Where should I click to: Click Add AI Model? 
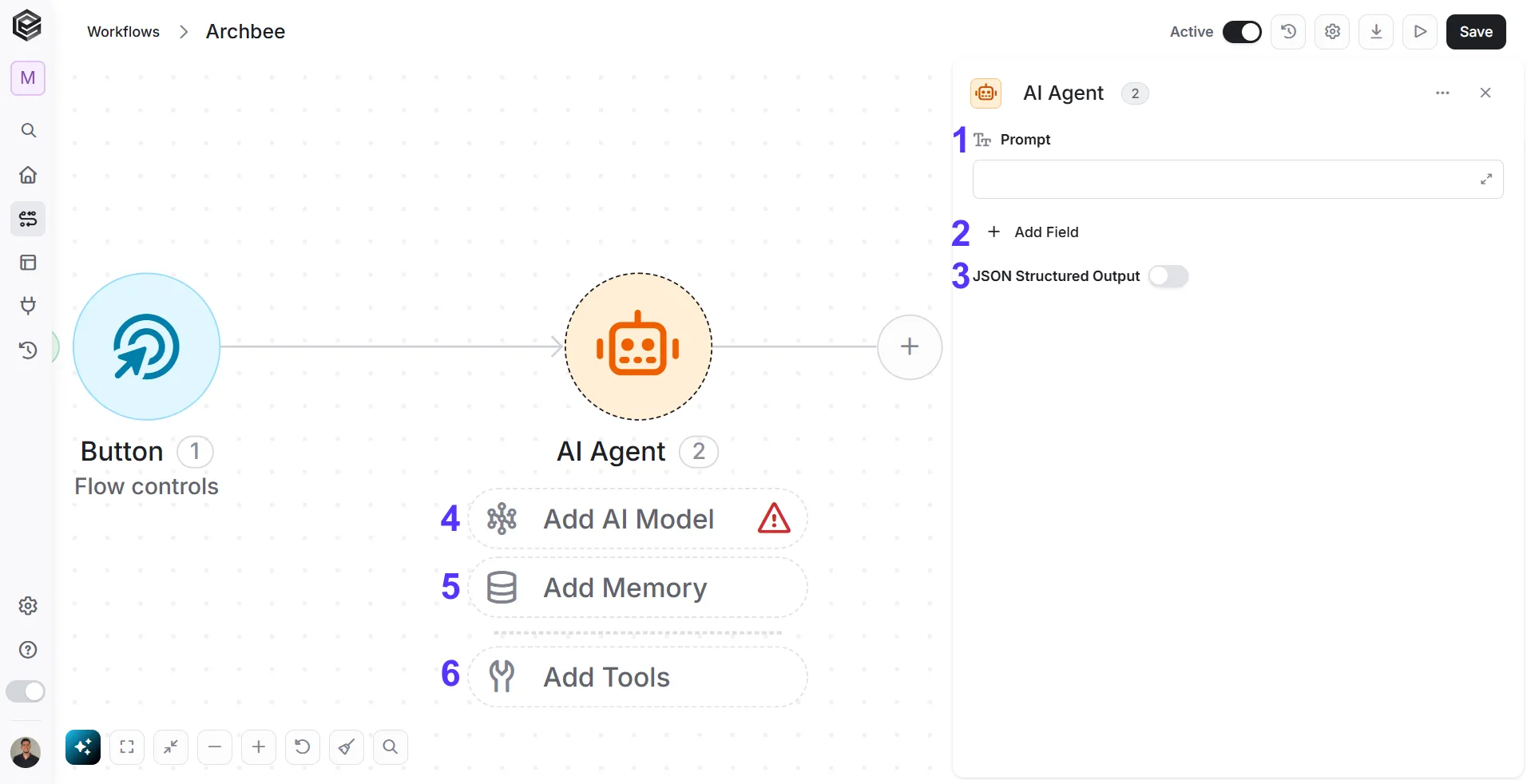pos(637,519)
